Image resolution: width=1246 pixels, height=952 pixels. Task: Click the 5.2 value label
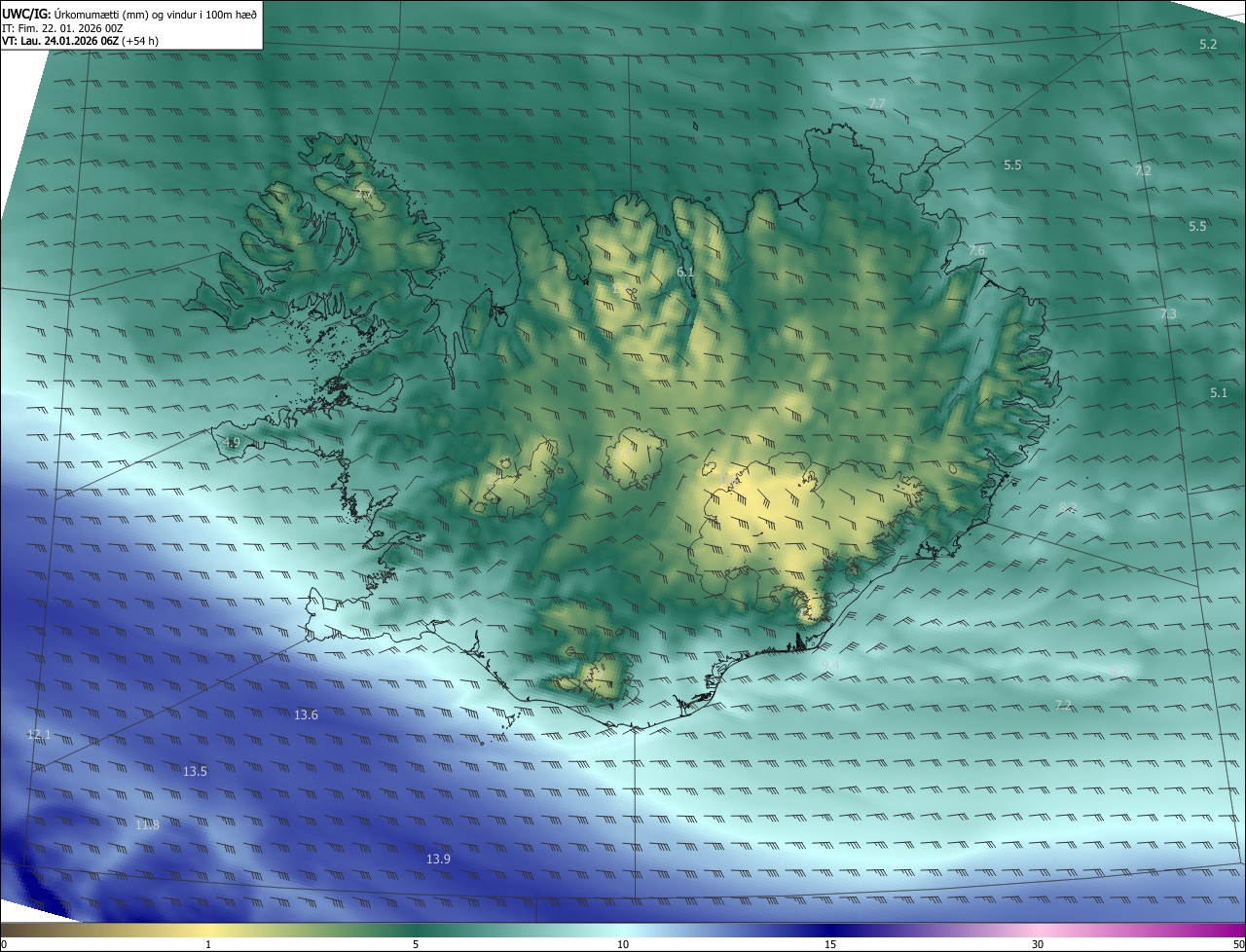pos(1208,45)
